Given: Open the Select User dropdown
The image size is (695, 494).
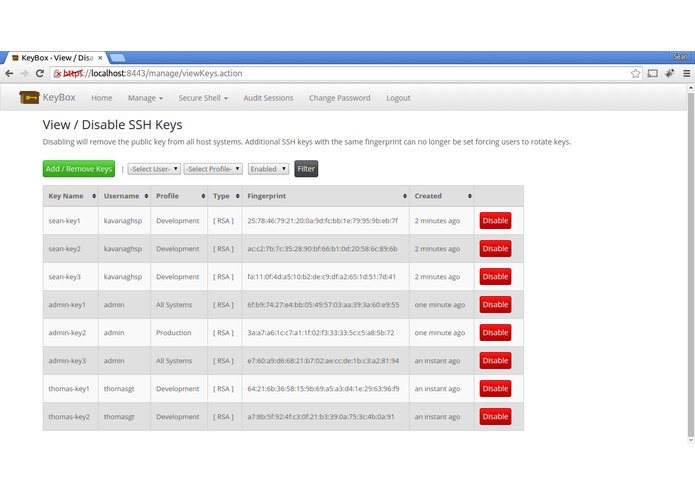Looking at the screenshot, I should click(x=154, y=169).
